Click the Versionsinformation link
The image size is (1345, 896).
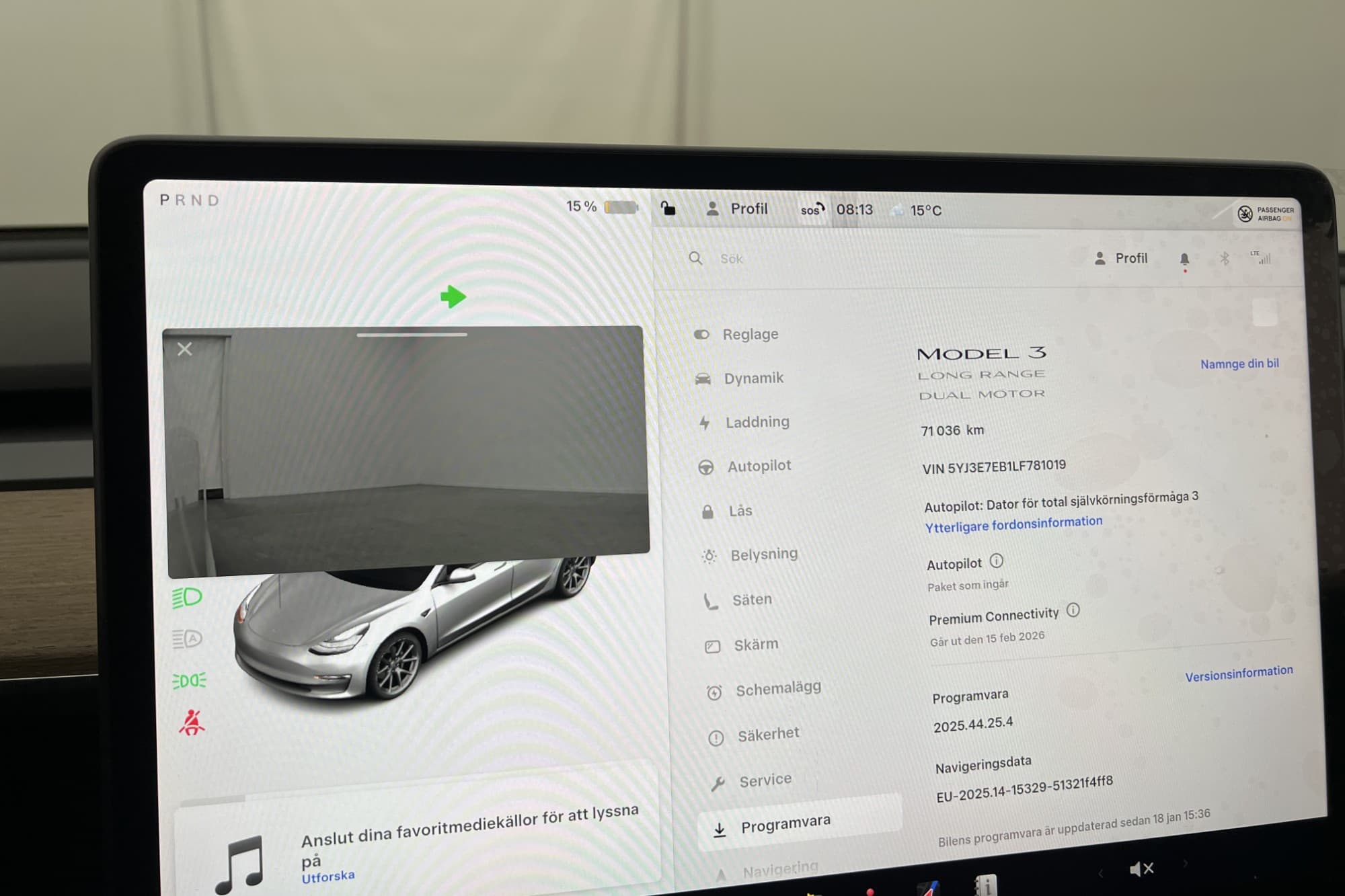coord(1238,674)
